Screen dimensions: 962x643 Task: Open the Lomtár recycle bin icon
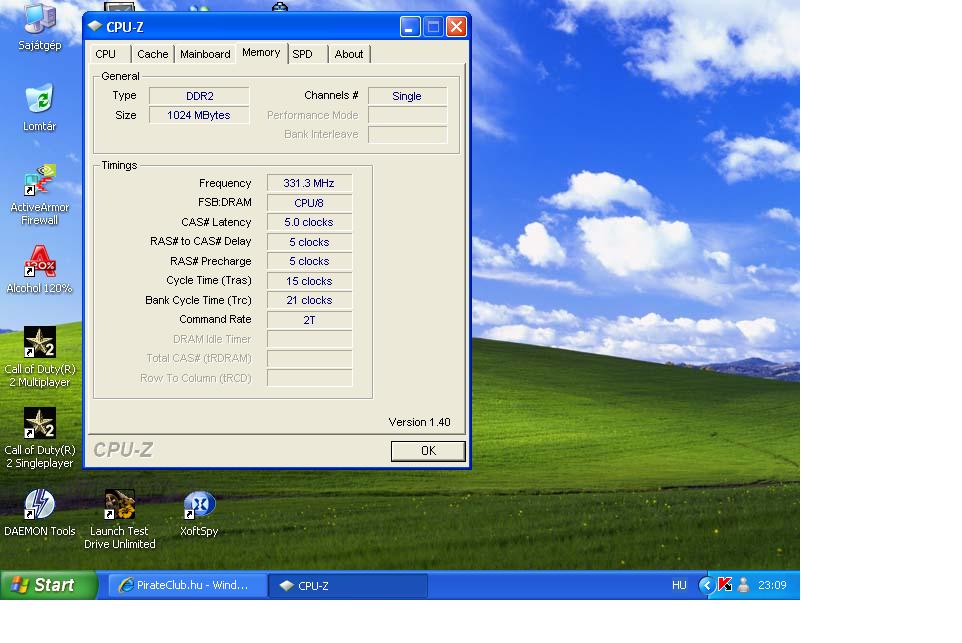click(40, 107)
